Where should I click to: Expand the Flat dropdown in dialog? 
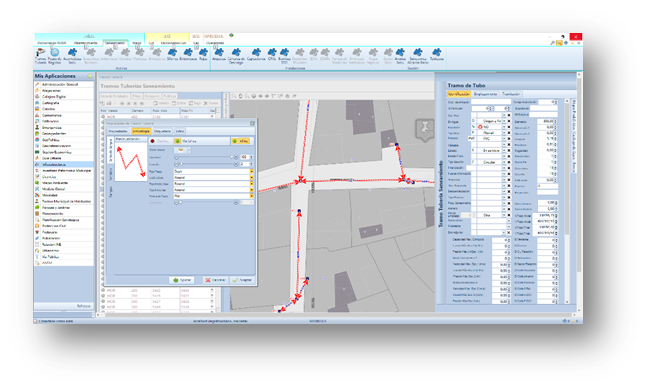click(x=251, y=196)
